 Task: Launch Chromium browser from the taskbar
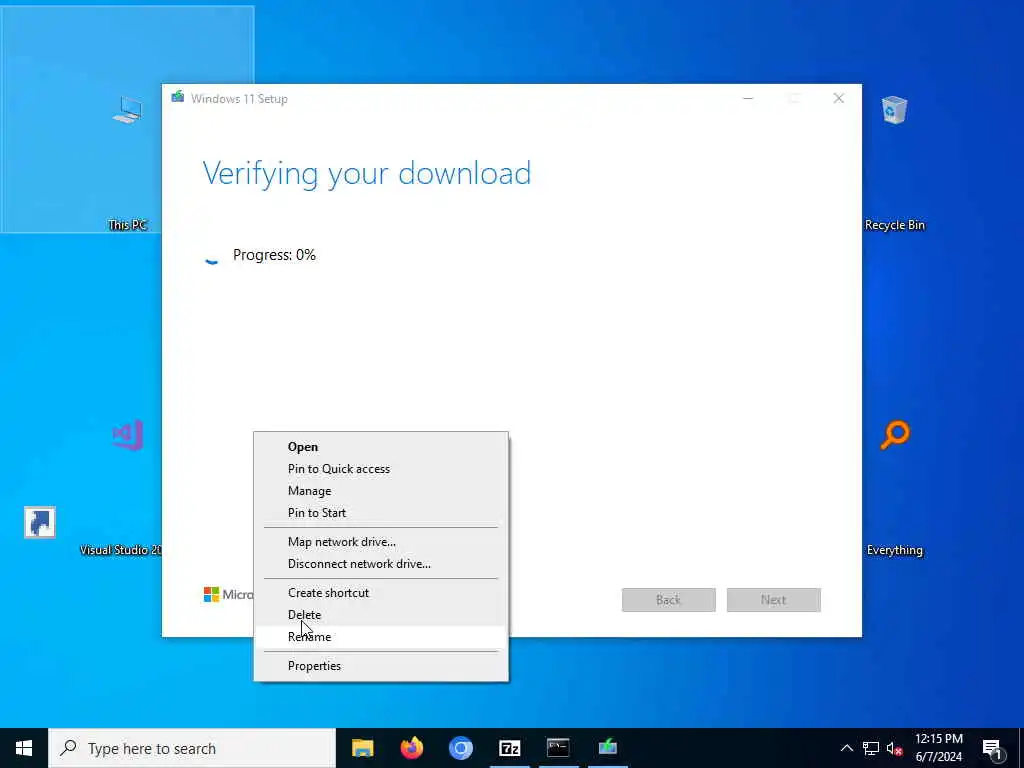point(460,748)
